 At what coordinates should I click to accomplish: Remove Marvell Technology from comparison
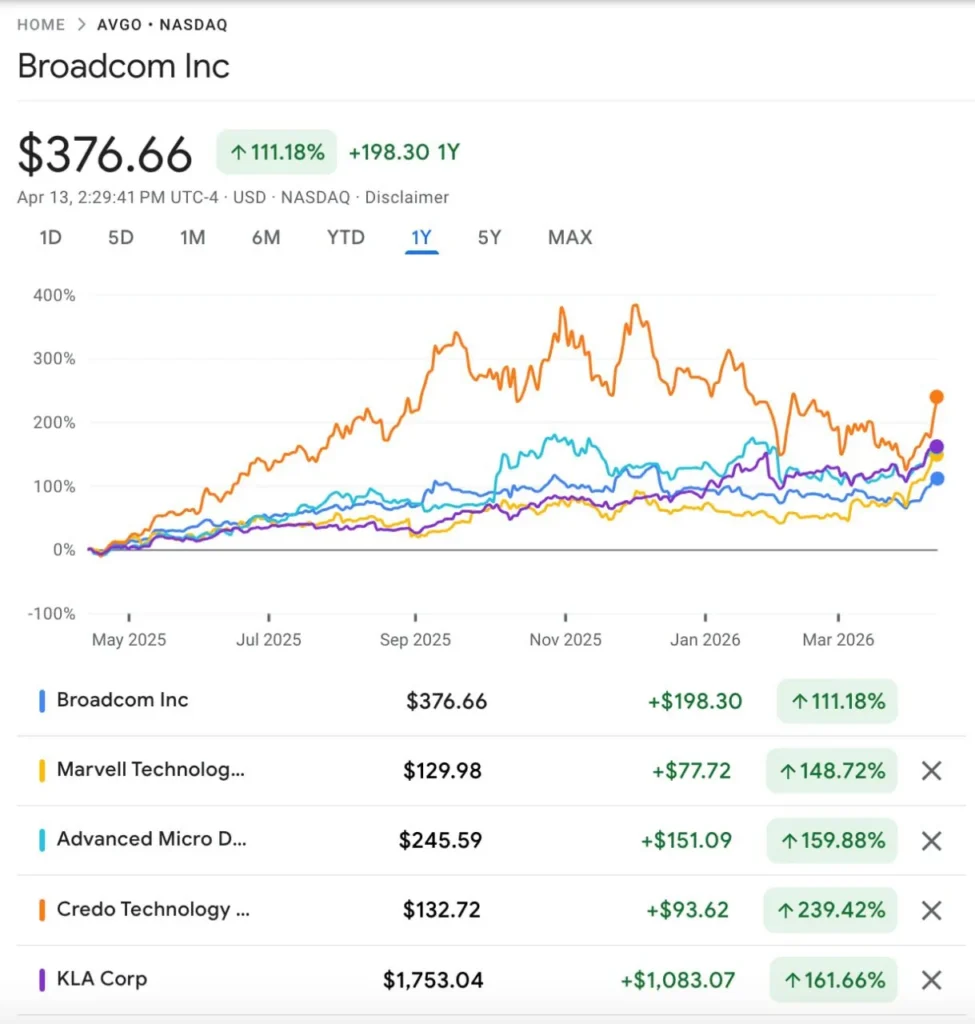pyautogui.click(x=931, y=771)
